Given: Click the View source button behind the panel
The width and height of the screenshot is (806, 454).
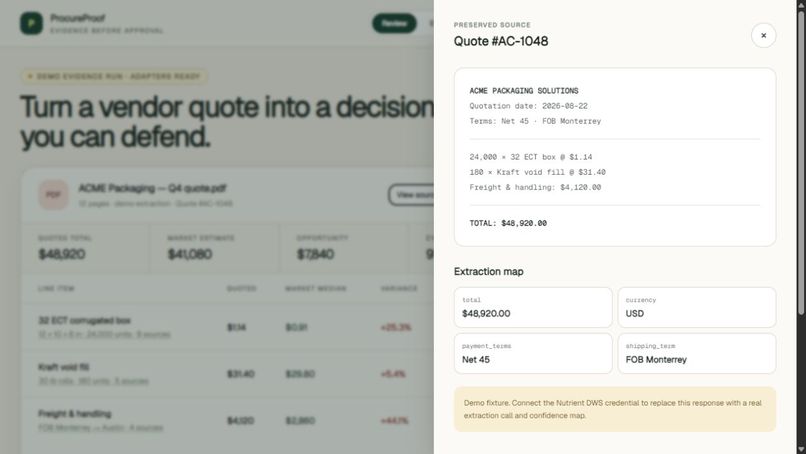Looking at the screenshot, I should pos(411,195).
